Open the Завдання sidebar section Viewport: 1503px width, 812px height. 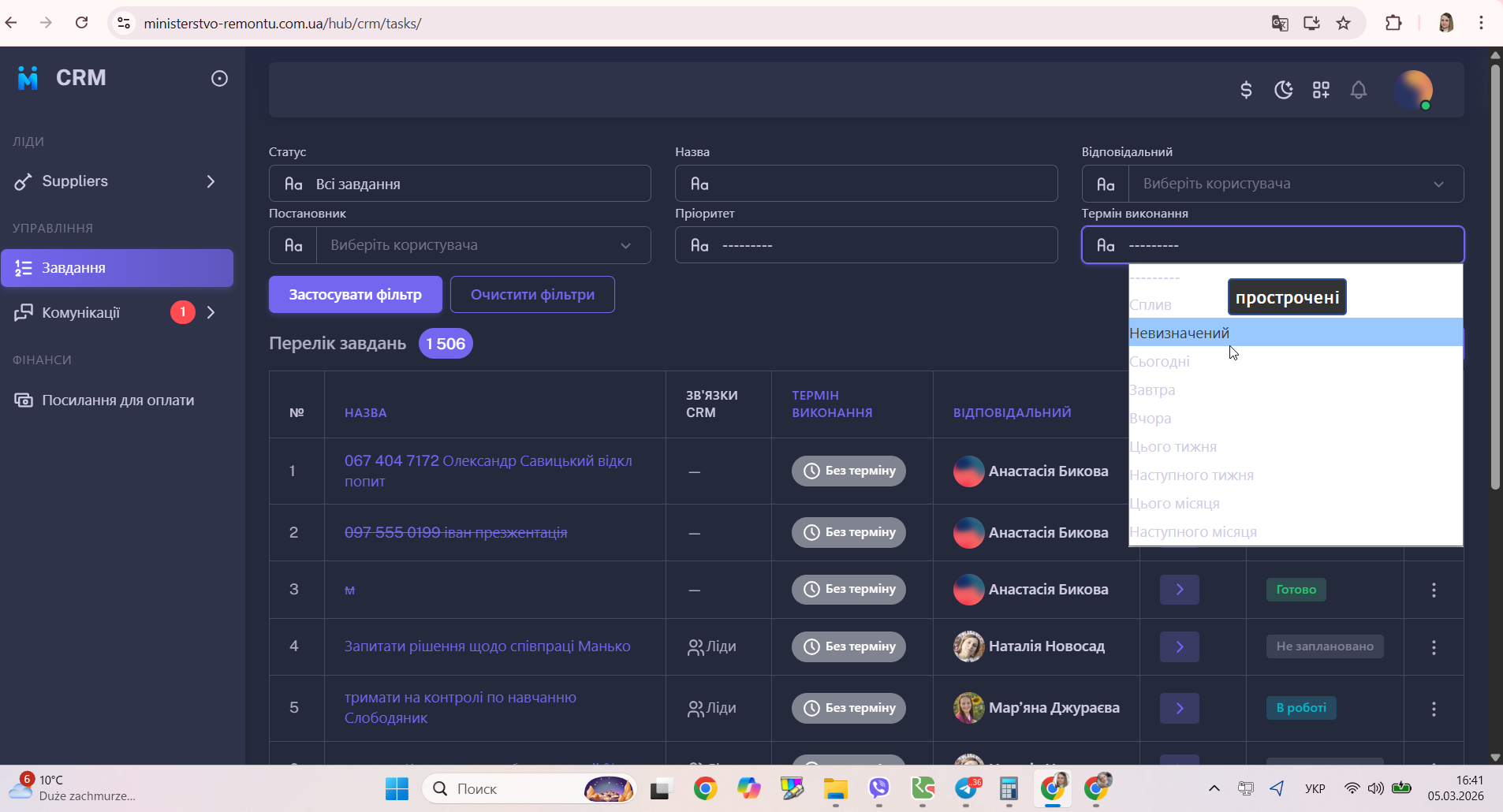(x=117, y=268)
